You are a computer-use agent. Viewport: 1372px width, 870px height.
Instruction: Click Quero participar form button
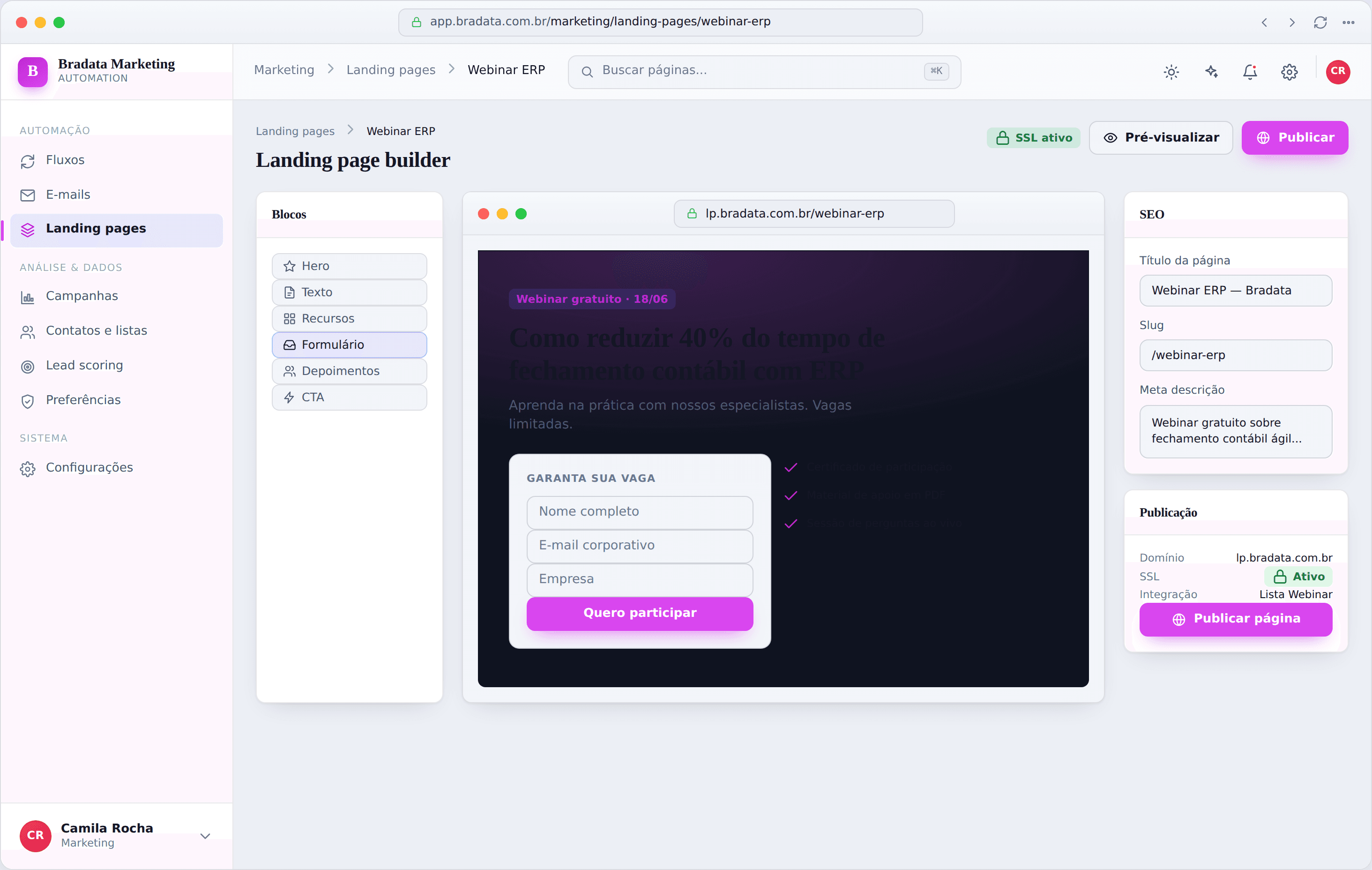point(639,614)
